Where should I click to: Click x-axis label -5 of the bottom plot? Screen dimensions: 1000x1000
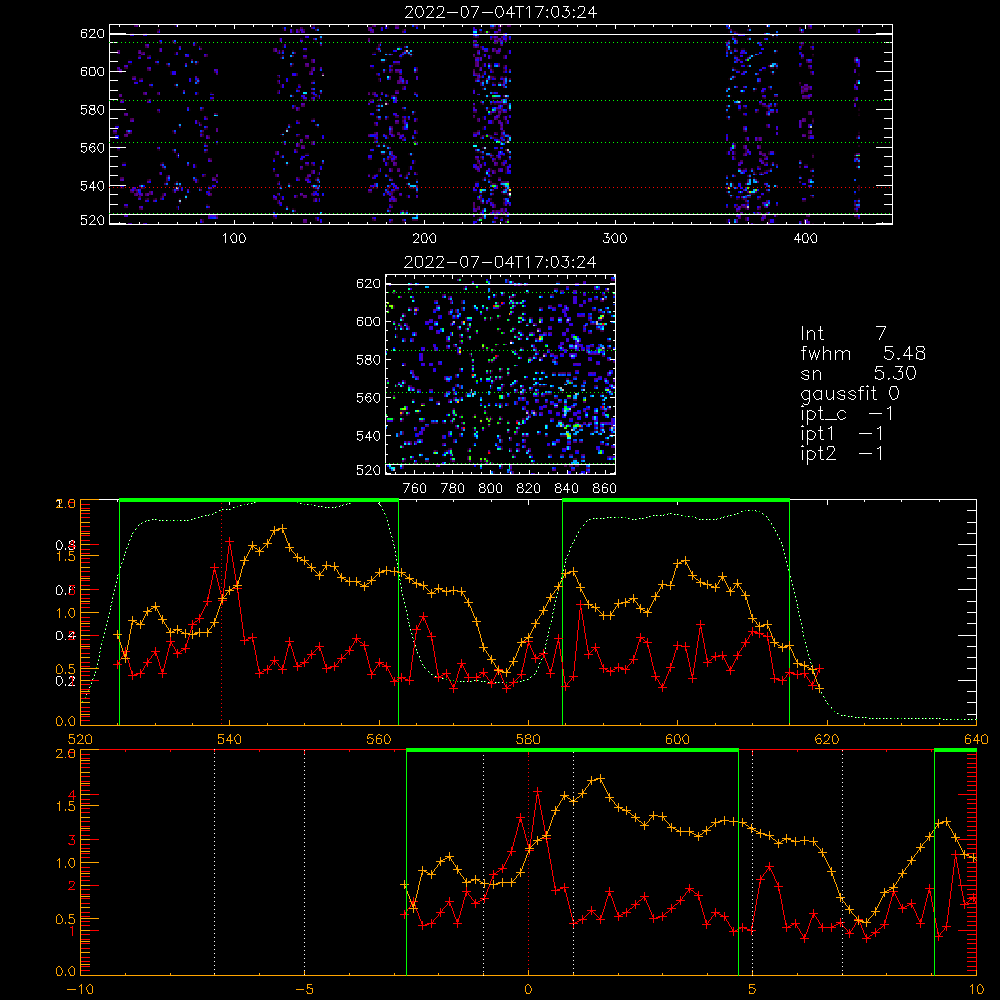(304, 990)
